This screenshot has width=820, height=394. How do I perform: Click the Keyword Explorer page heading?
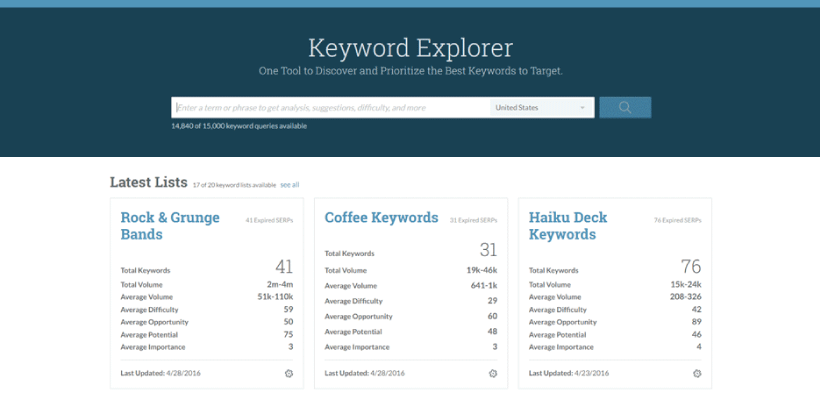(x=410, y=48)
